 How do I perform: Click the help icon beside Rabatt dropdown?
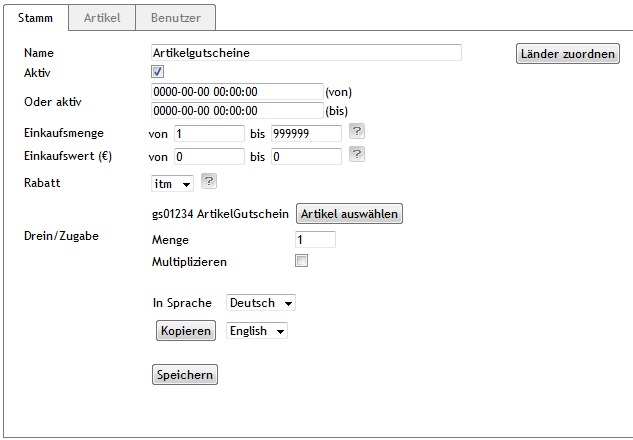coord(209,181)
